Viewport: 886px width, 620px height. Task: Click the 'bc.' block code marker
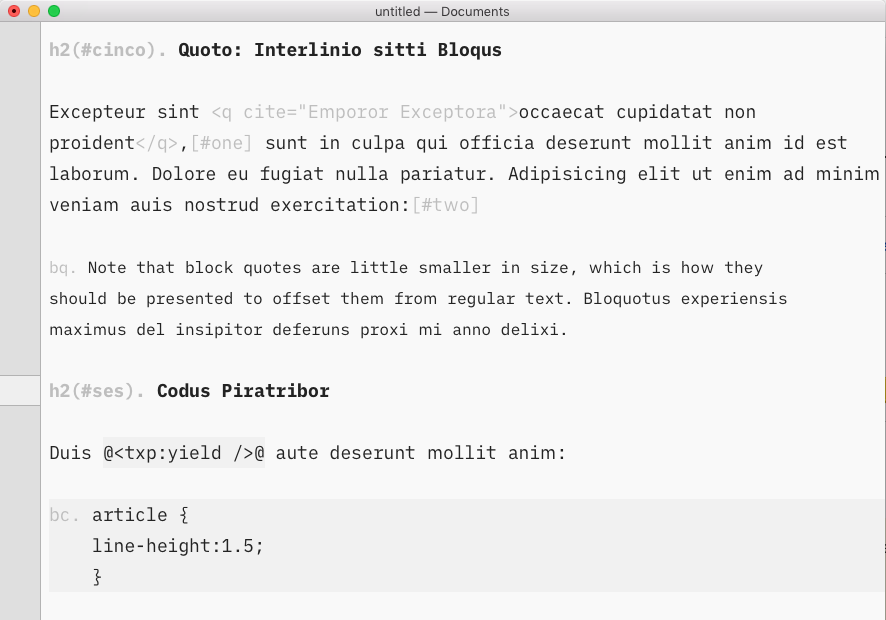pos(63,515)
